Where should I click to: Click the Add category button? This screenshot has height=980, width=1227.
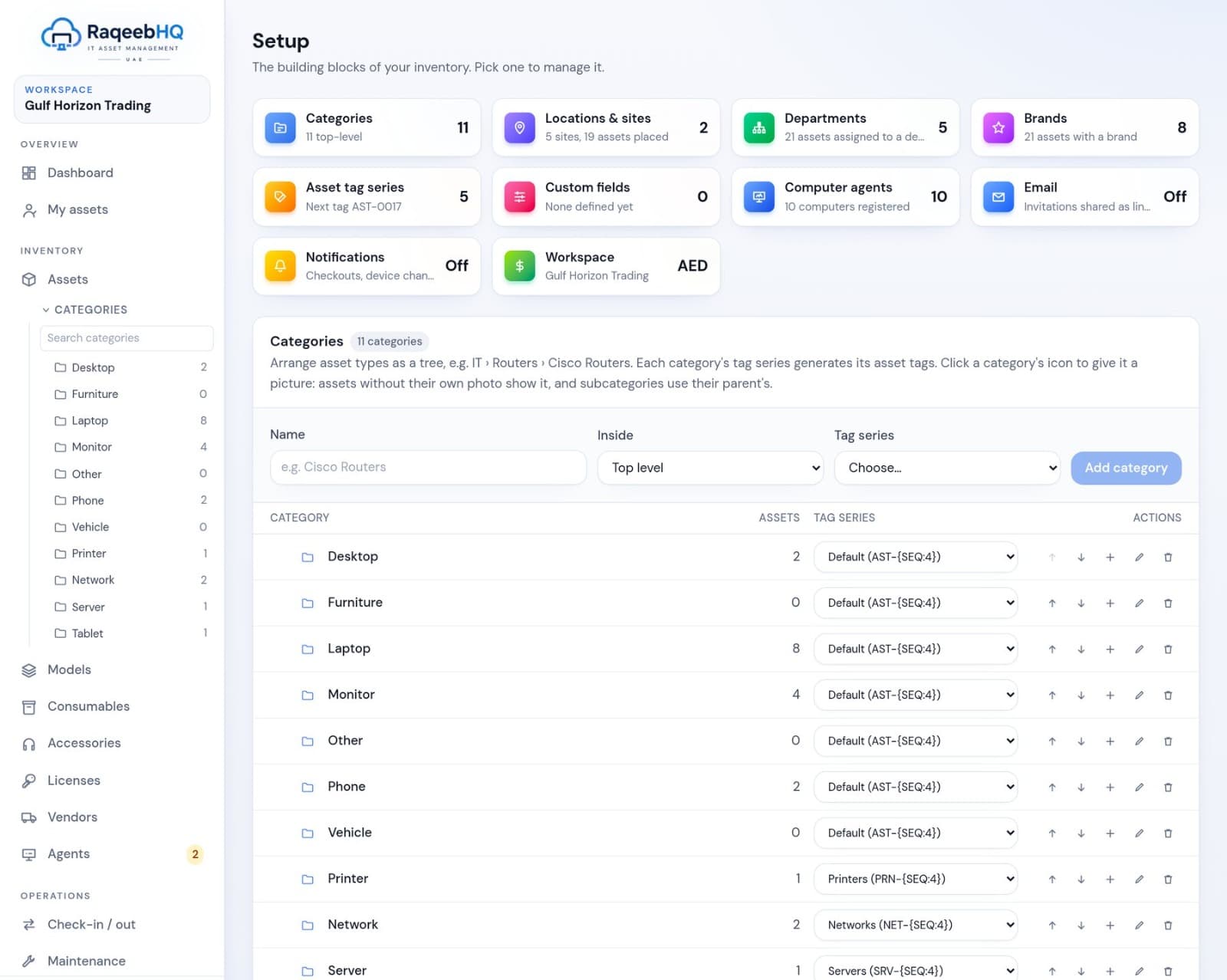[1126, 468]
